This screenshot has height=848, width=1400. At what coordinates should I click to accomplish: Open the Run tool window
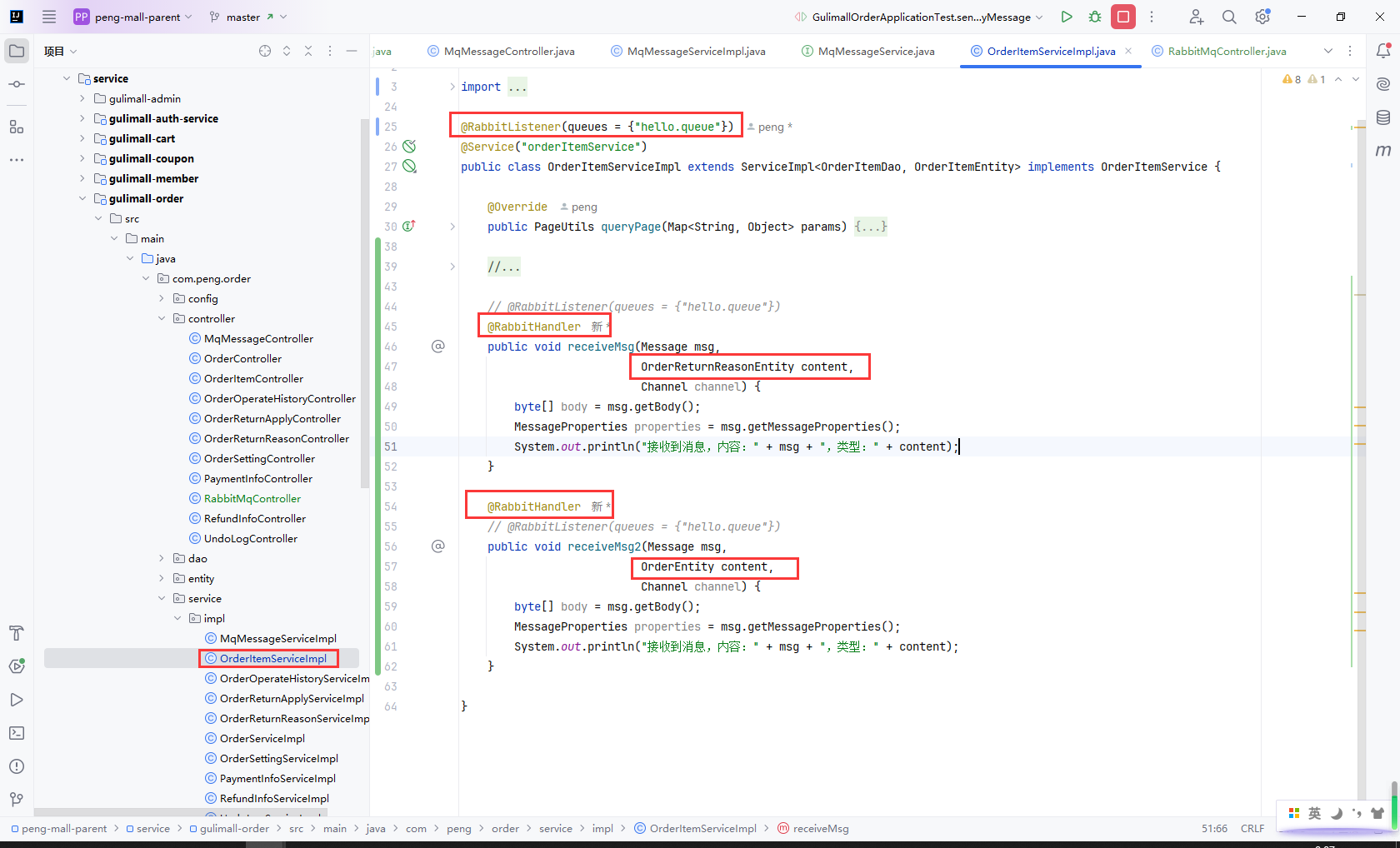tap(17, 700)
